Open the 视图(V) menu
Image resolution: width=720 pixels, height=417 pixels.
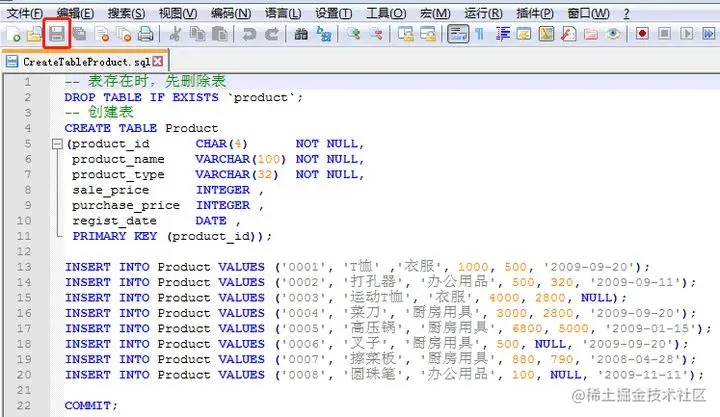tap(178, 13)
